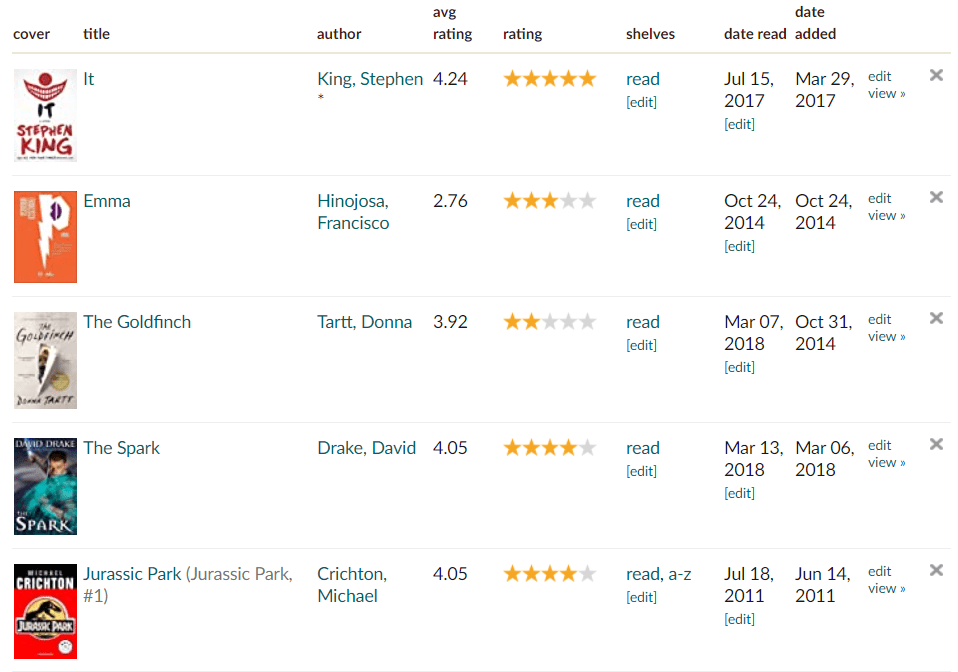Click view link for The Spark
This screenshot has width=958, height=672.
click(x=886, y=463)
